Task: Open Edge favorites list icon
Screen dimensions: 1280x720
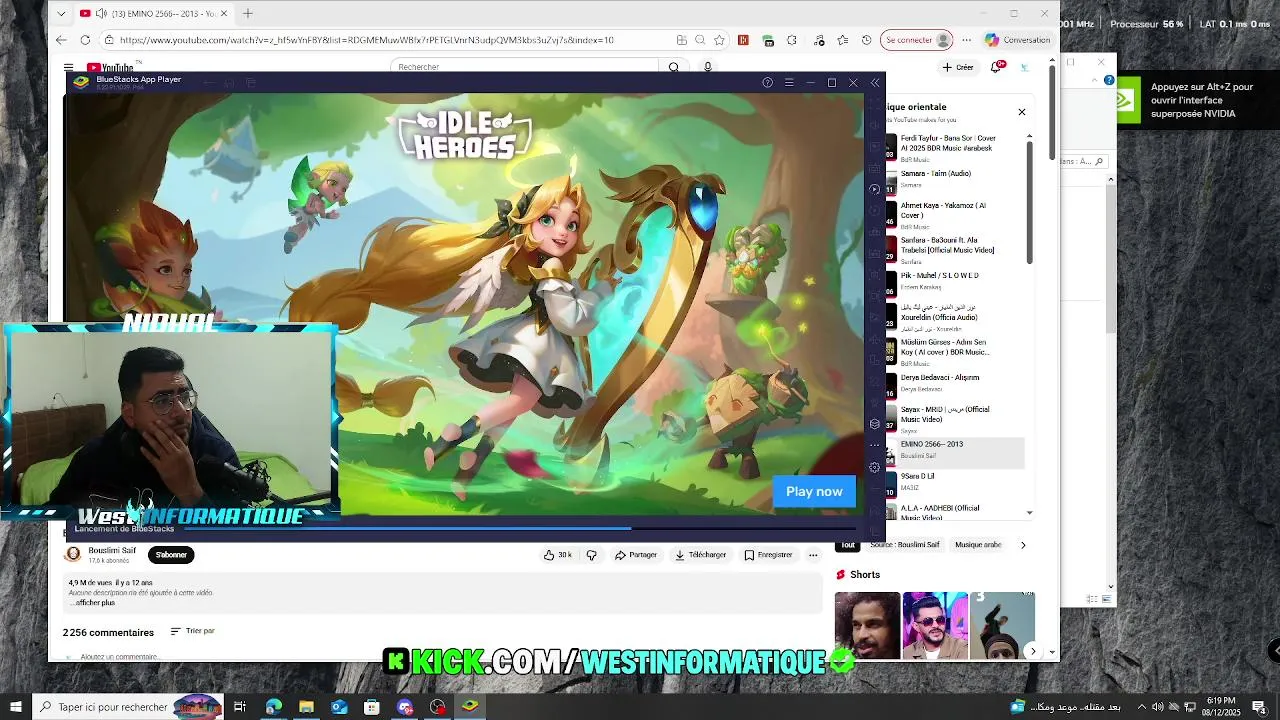Action: pyautogui.click(x=842, y=40)
